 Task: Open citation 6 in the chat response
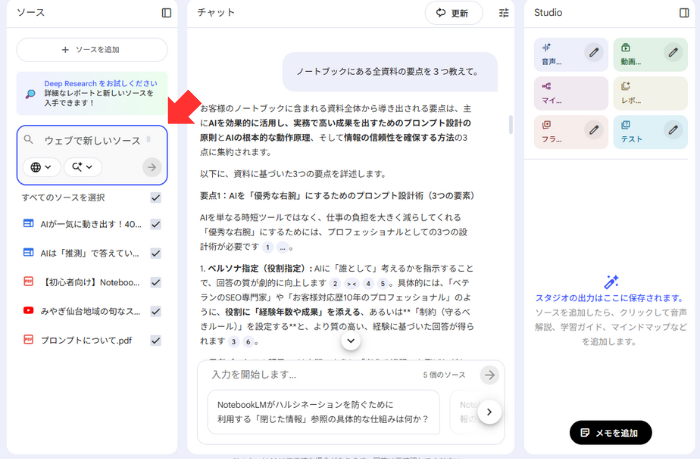pyautogui.click(x=248, y=342)
